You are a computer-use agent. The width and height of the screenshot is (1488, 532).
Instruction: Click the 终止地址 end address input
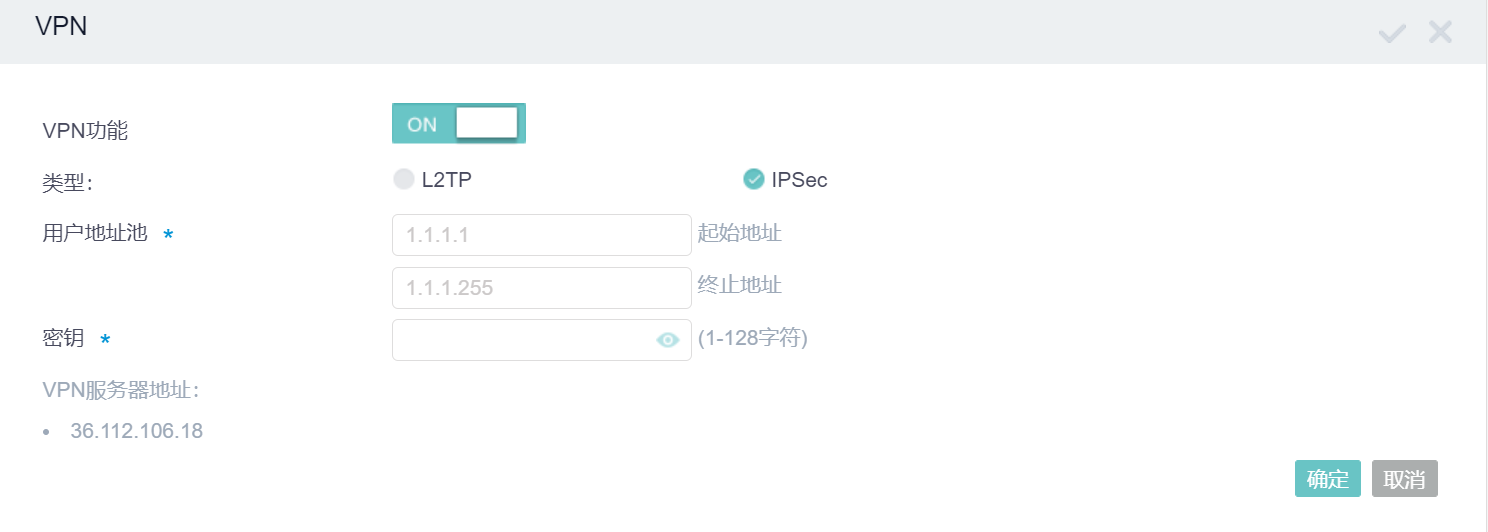[x=541, y=288]
